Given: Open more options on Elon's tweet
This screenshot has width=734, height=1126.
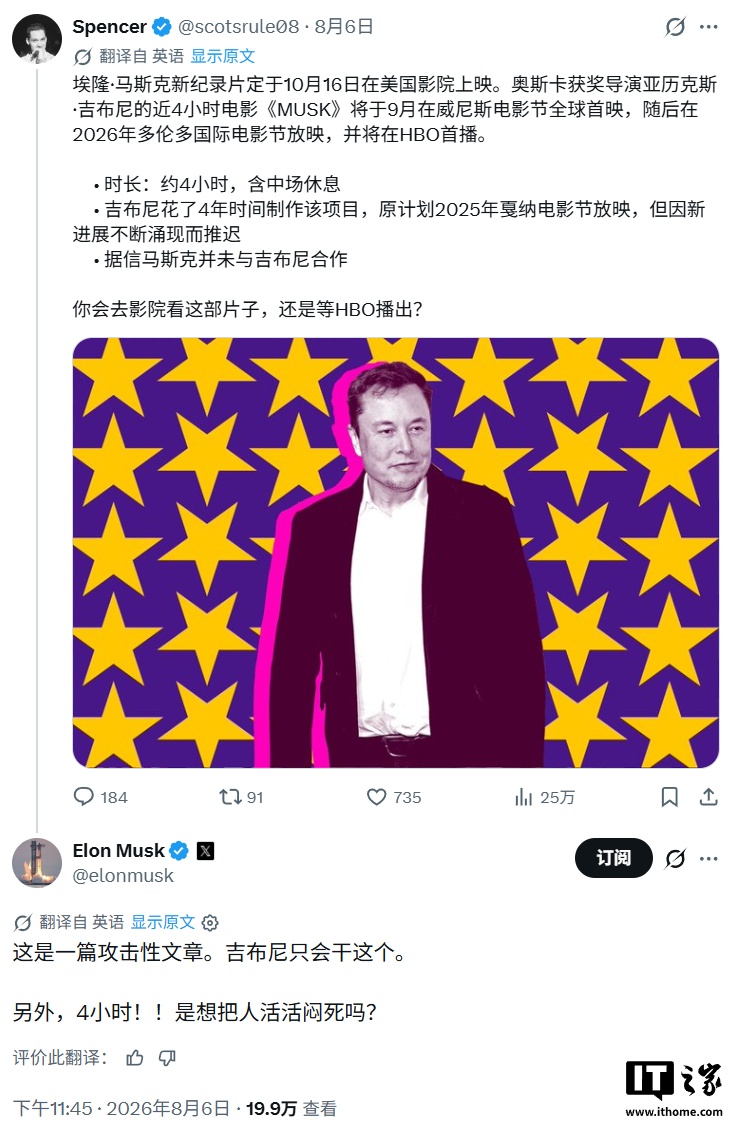Looking at the screenshot, I should tap(708, 858).
